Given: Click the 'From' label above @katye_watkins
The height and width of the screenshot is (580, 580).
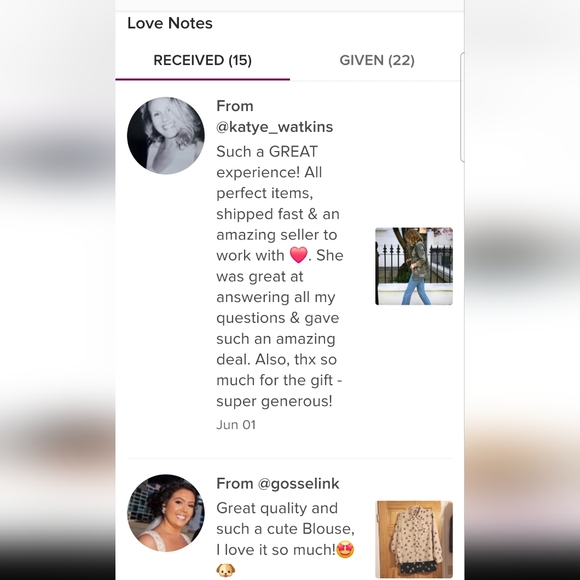Looking at the screenshot, I should coord(235,106).
